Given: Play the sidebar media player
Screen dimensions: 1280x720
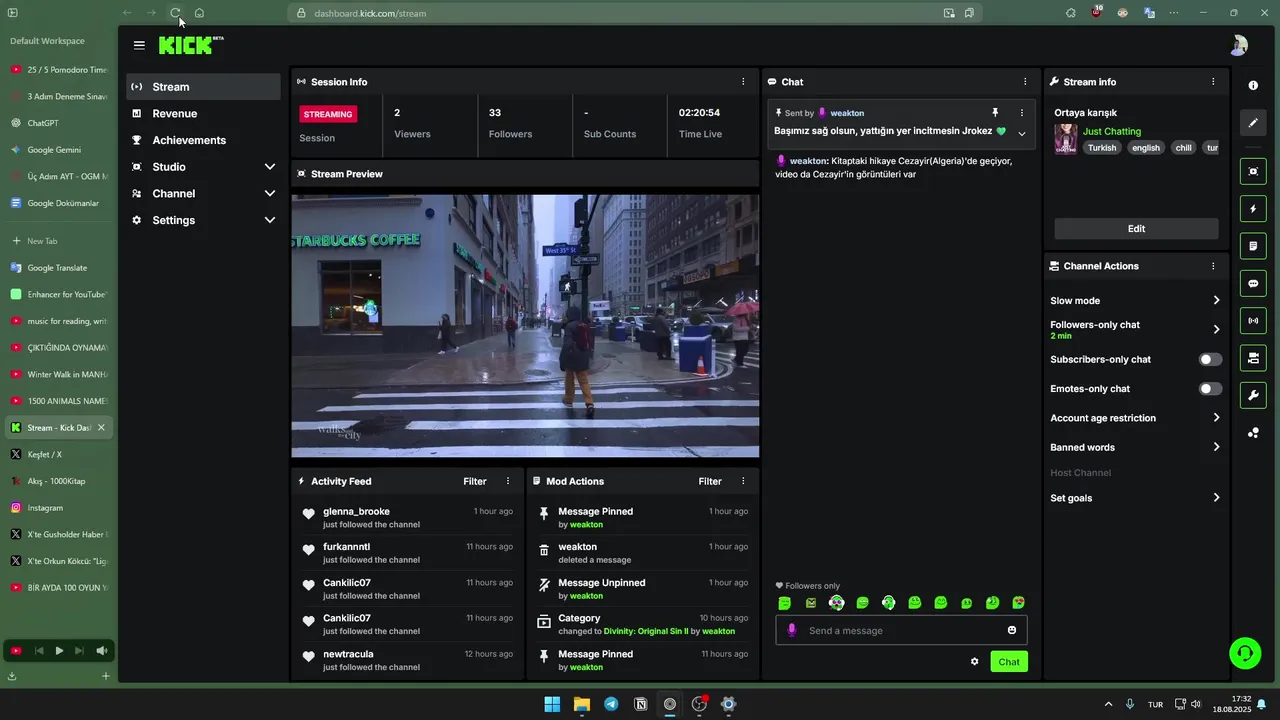Looking at the screenshot, I should click(59, 651).
